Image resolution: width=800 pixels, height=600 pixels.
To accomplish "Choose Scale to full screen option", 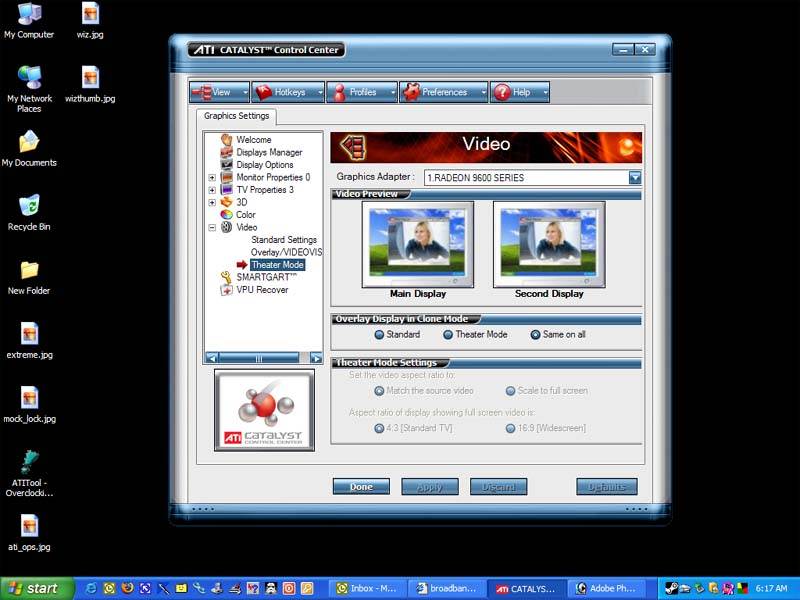I will pyautogui.click(x=510, y=391).
